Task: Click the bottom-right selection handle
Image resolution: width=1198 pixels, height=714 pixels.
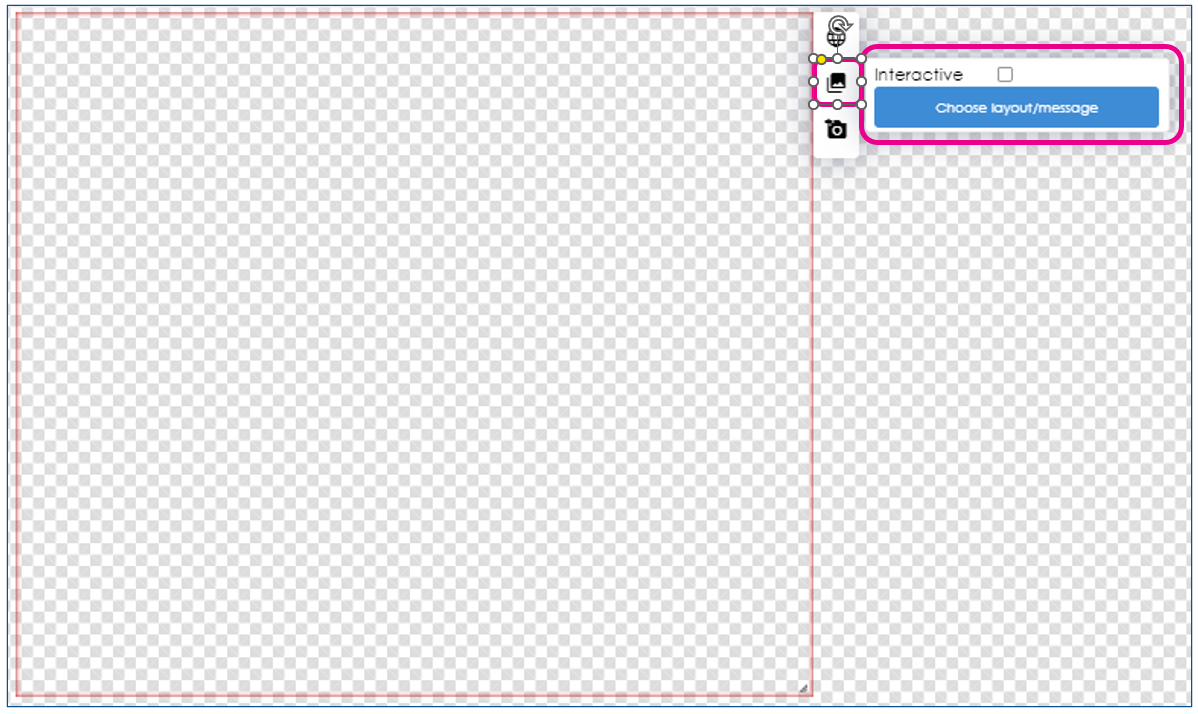Action: coord(861,103)
